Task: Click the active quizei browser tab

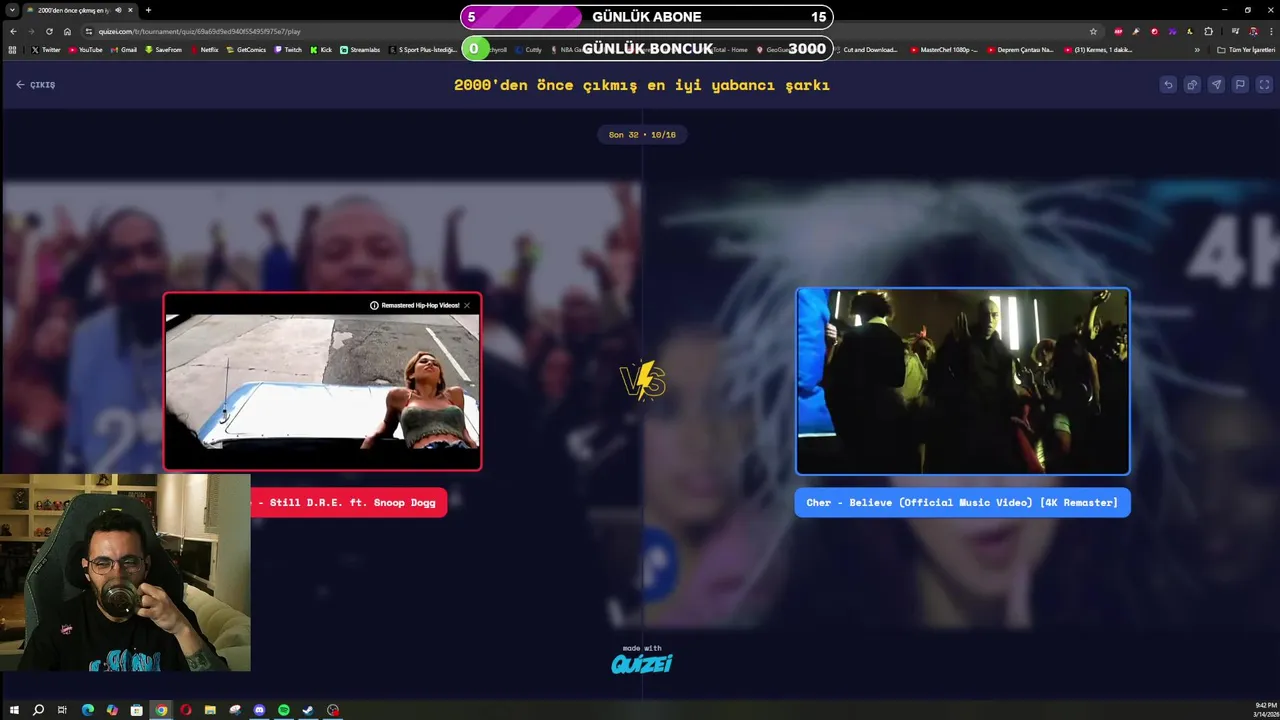Action: 80,10
